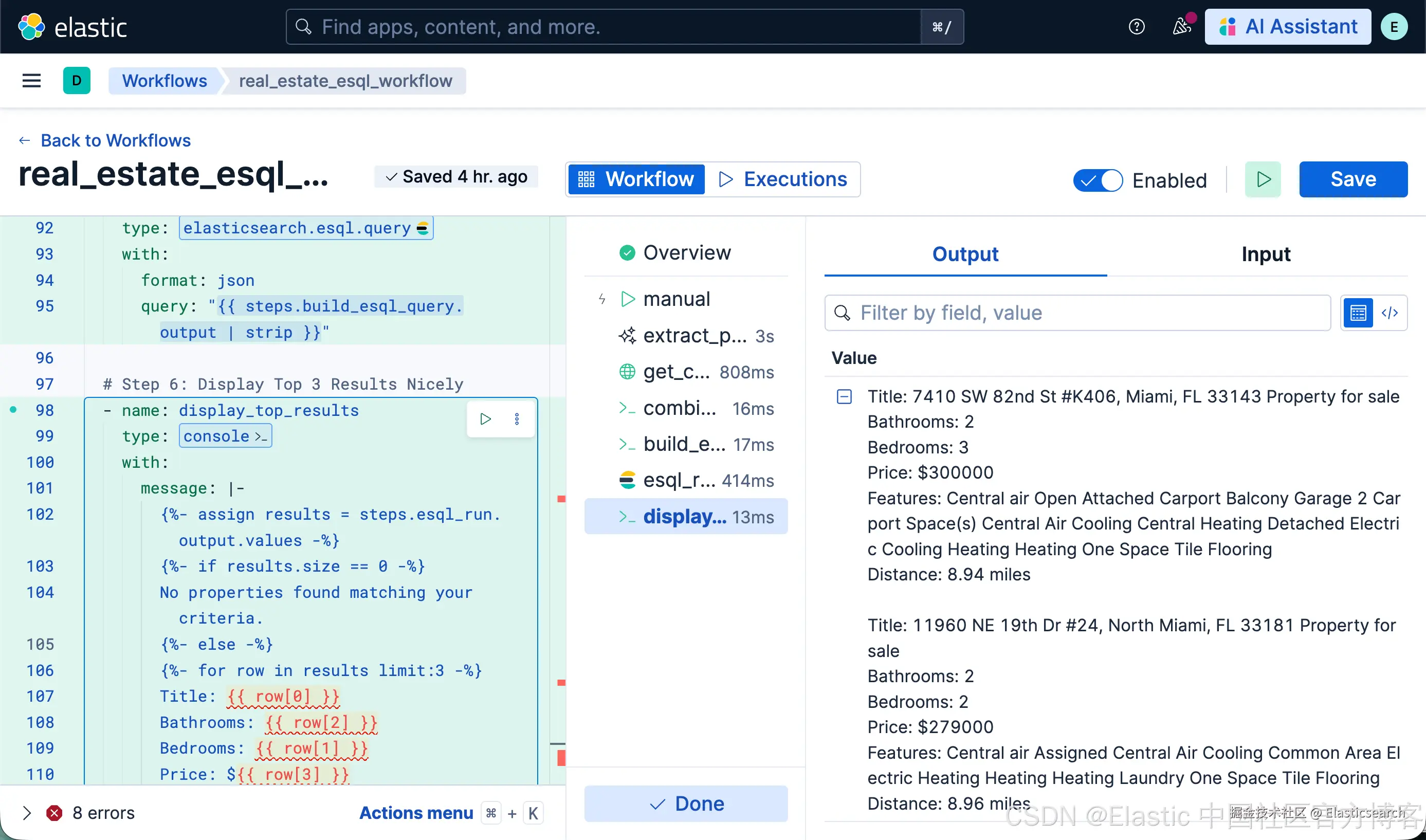Viewport: 1426px width, 840px height.
Task: Open the step's three-dot options menu
Action: (x=517, y=419)
